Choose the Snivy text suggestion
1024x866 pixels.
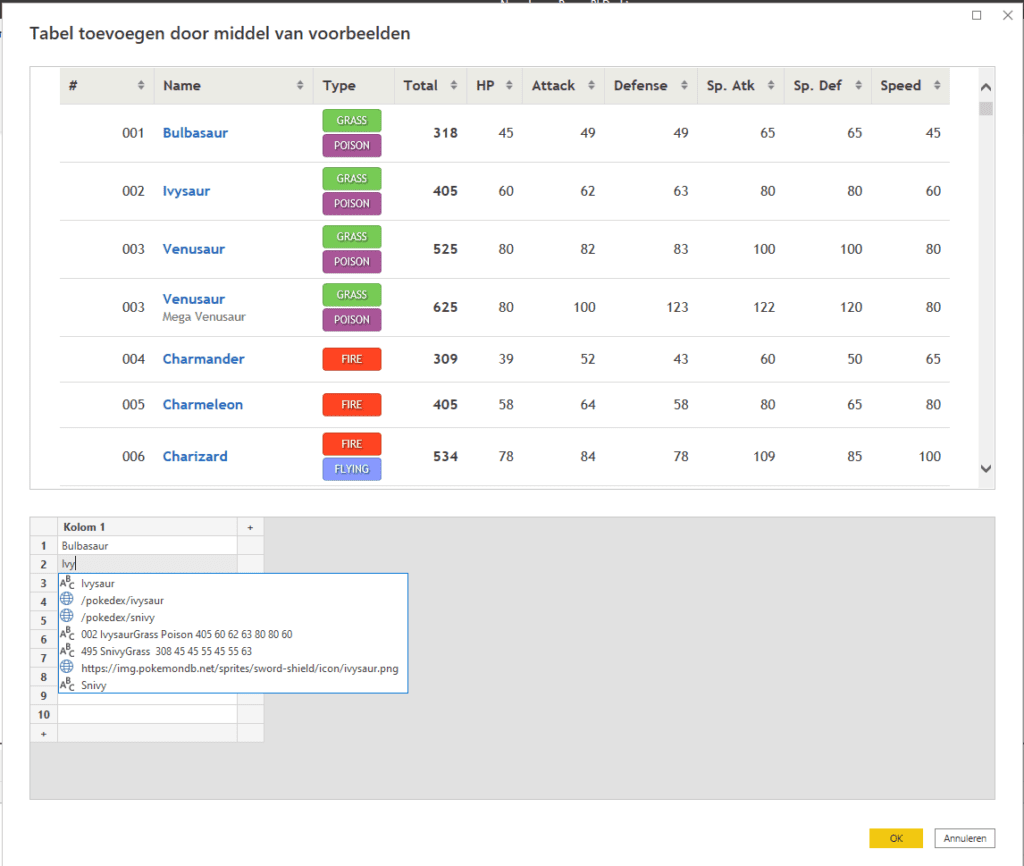point(233,685)
